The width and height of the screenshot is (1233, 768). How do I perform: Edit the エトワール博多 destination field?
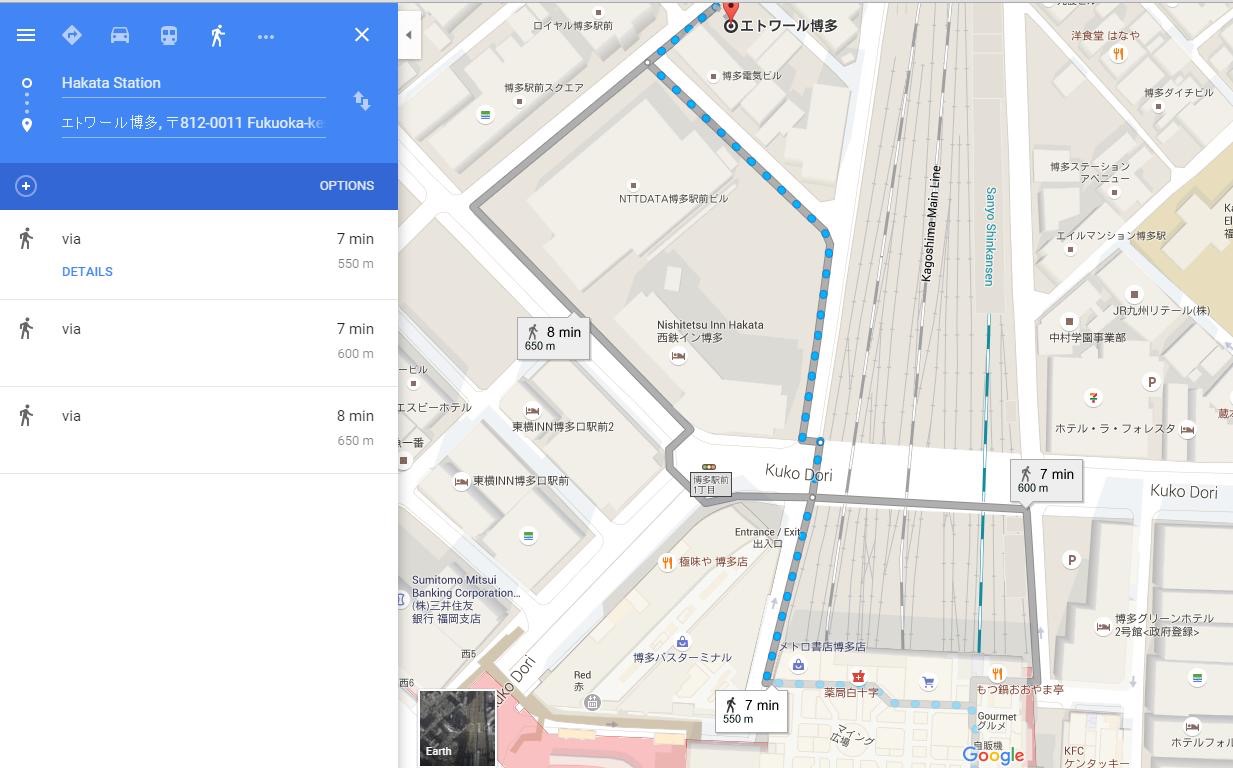193,123
